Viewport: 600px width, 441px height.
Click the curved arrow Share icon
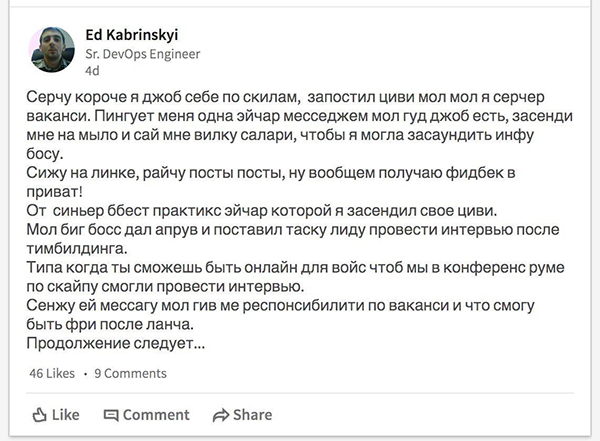(221, 415)
